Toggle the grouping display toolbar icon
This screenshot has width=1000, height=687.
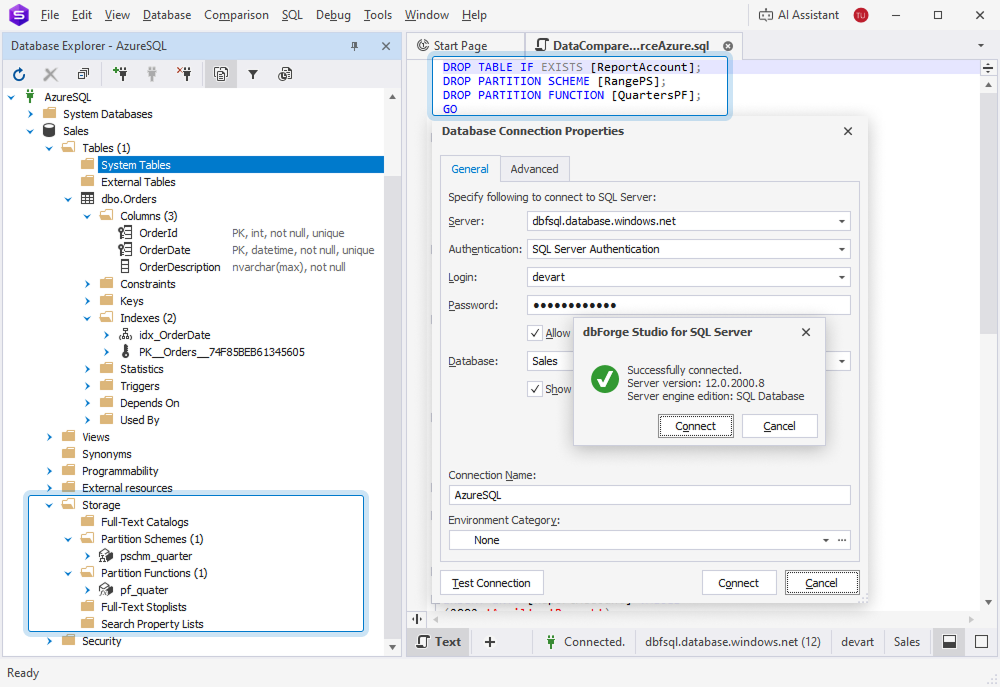pyautogui.click(x=221, y=73)
